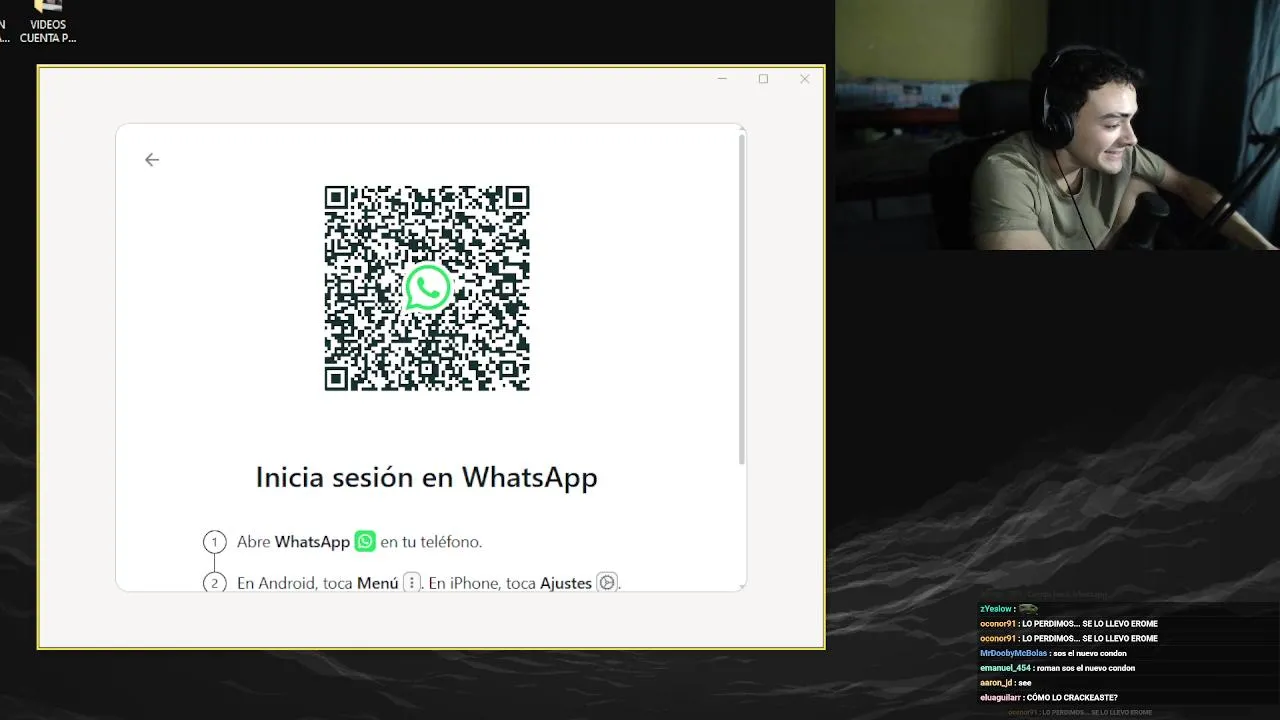Click the "Inicia sesión en WhatsApp" heading

[427, 477]
